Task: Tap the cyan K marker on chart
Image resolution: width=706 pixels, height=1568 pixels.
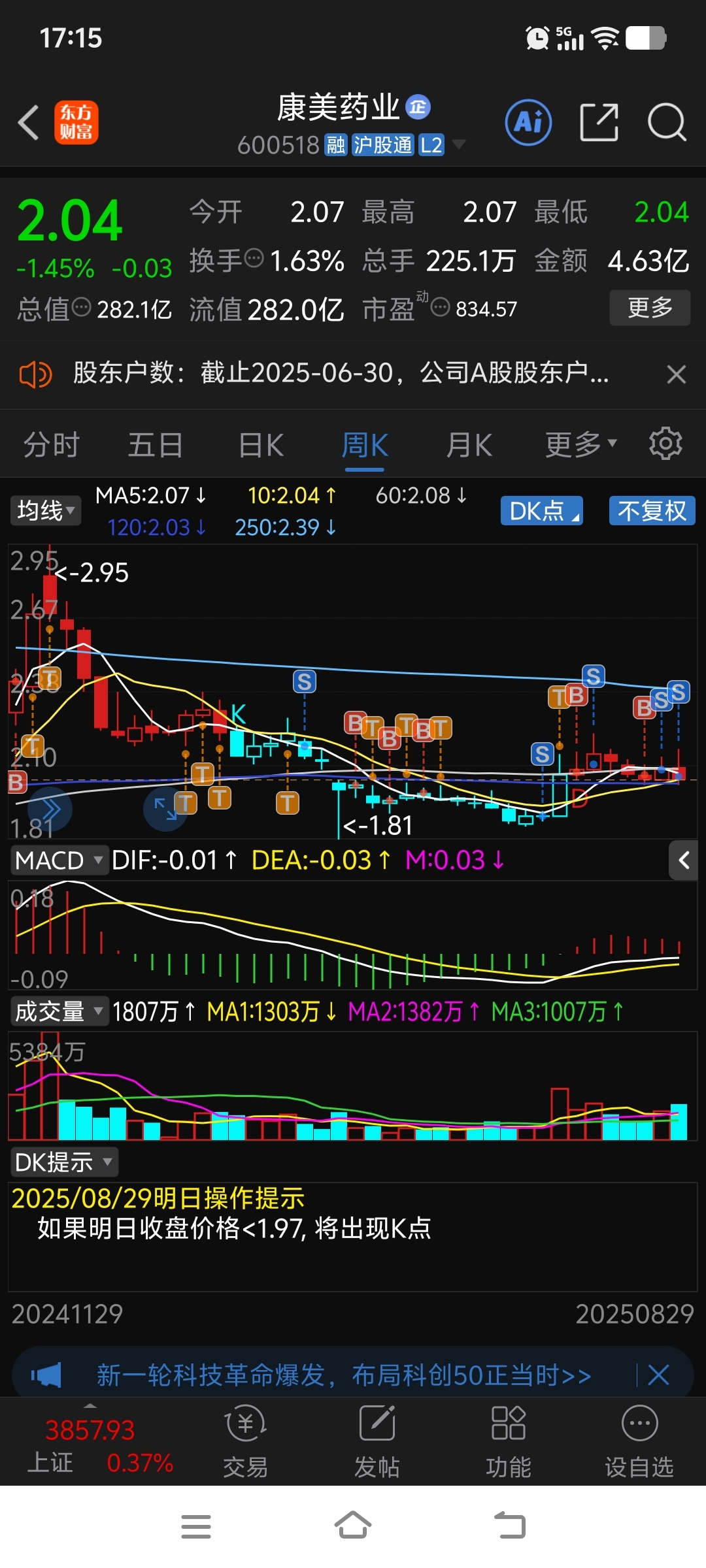Action: (239, 714)
